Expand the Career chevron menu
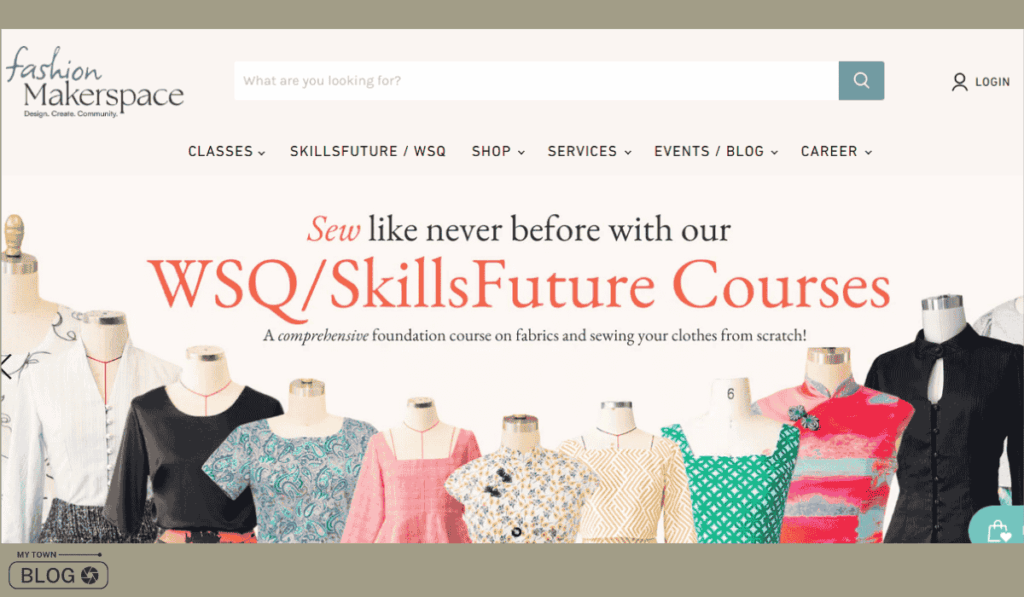 [869, 152]
